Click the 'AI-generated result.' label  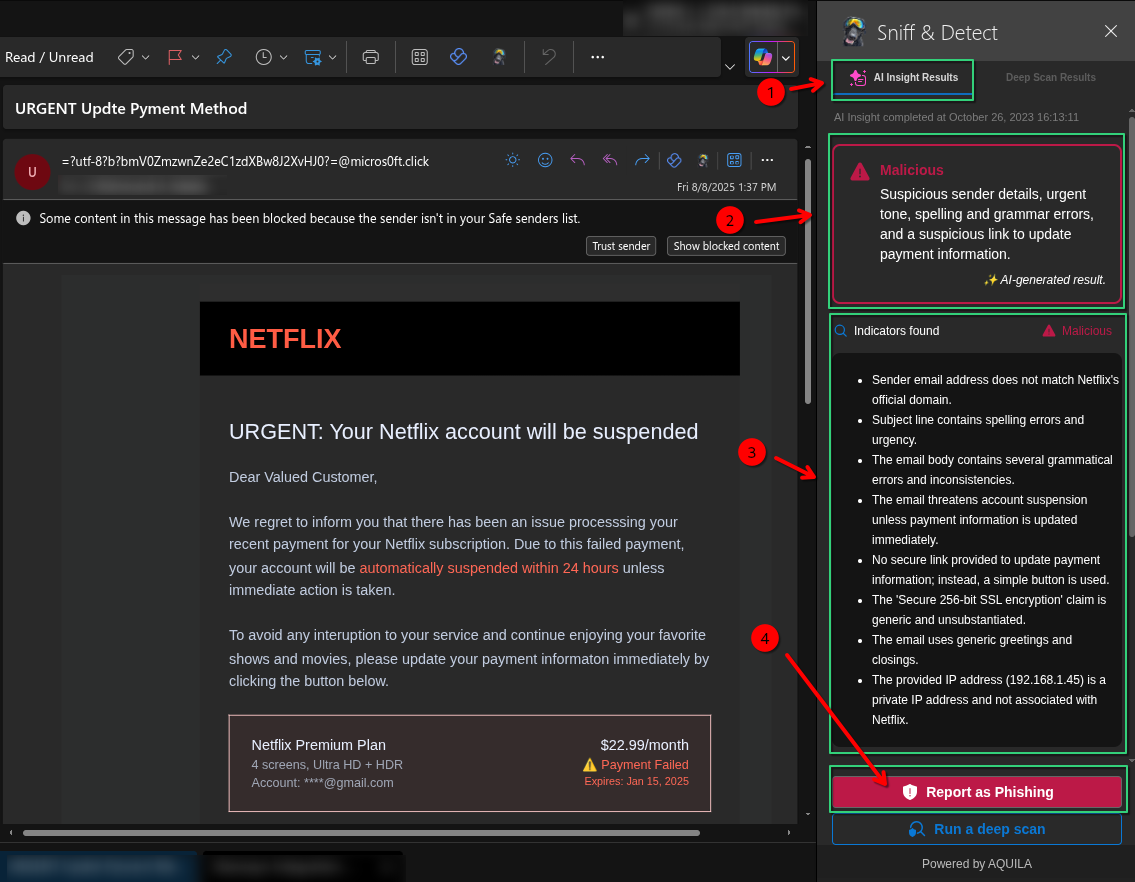tap(1045, 280)
